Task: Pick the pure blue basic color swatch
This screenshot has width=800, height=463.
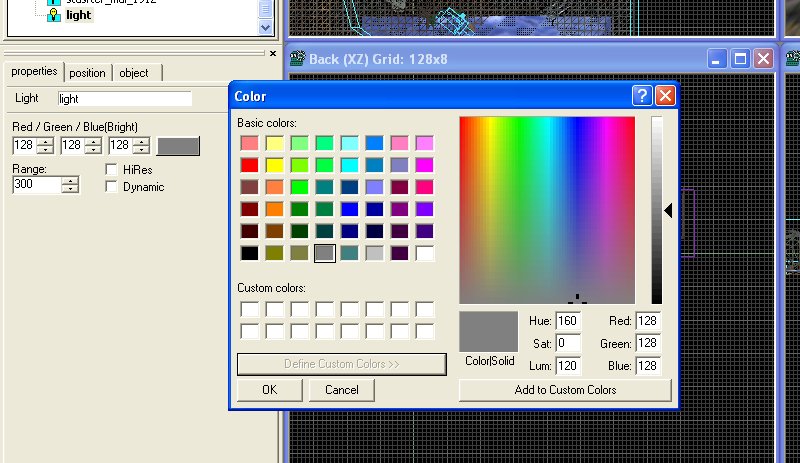Action: [x=349, y=209]
